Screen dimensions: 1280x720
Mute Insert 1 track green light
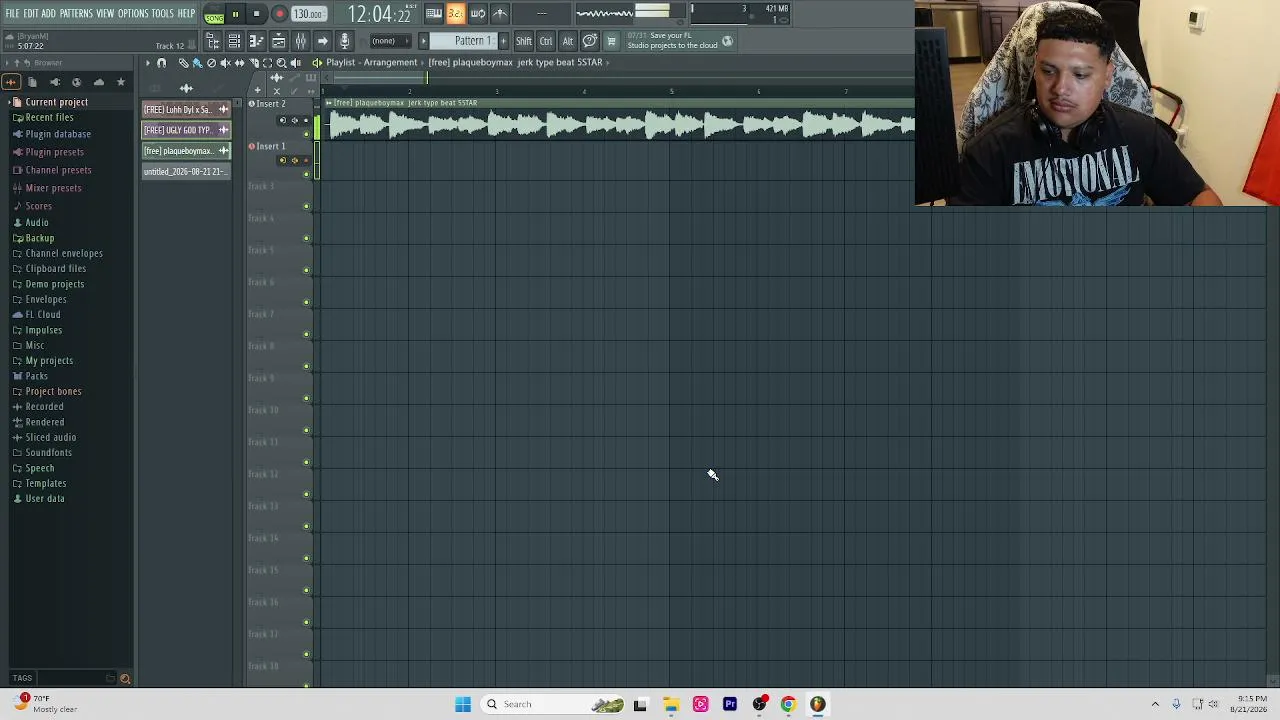[306, 174]
